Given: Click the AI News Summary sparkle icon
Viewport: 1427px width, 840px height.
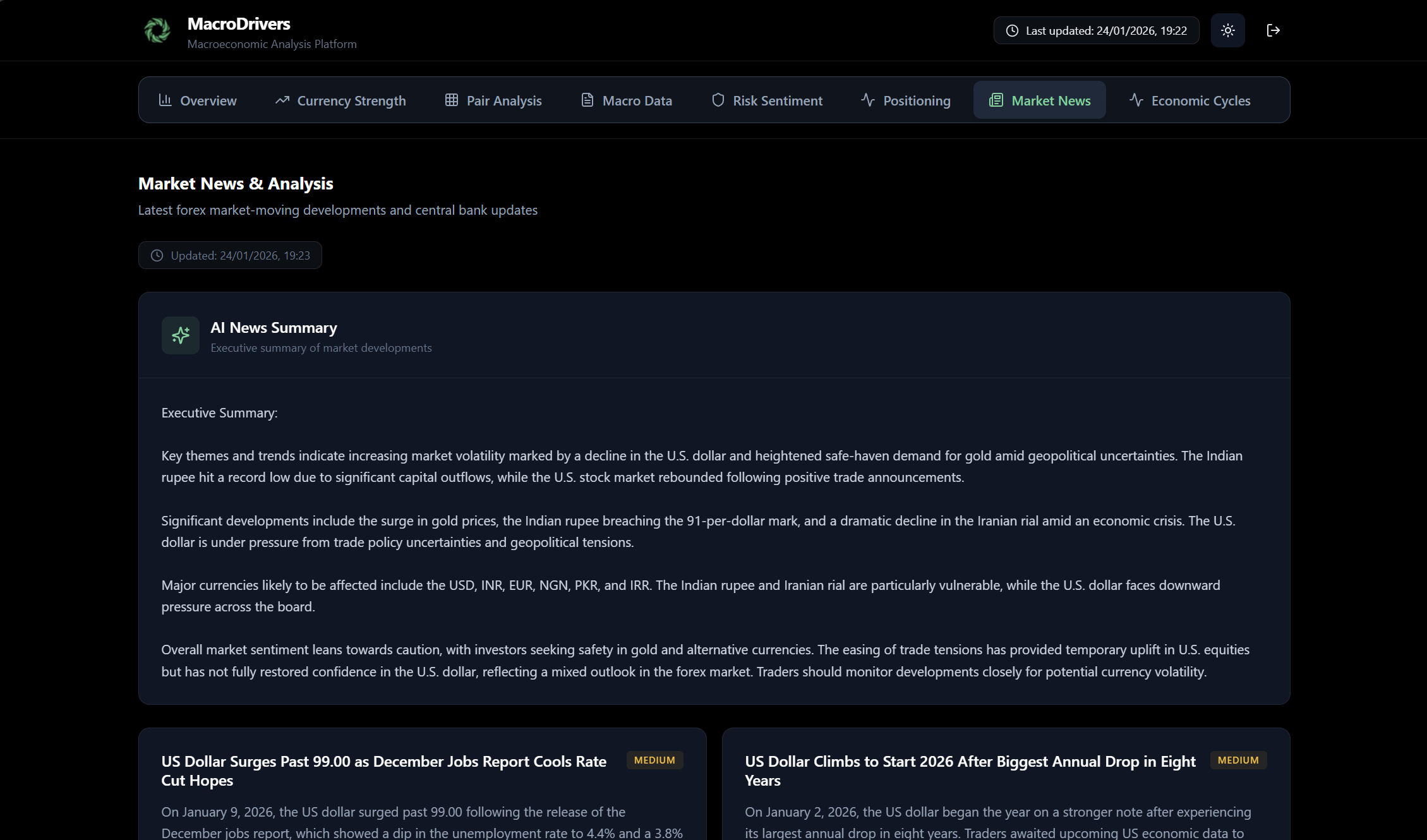Looking at the screenshot, I should 181,335.
